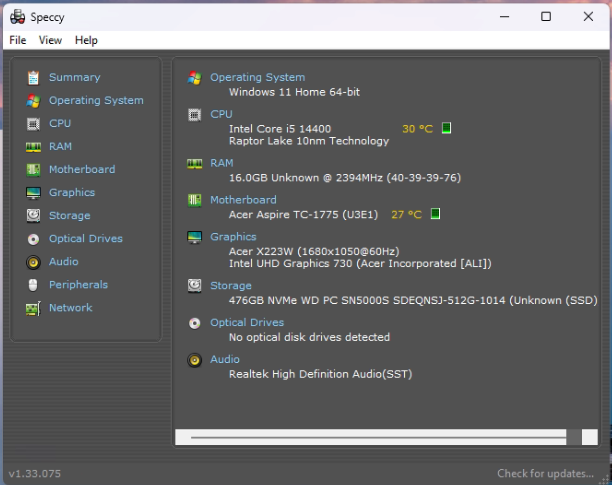Click the Motherboard icon in summary panel
Screen dimensions: 612x485
[194, 200]
